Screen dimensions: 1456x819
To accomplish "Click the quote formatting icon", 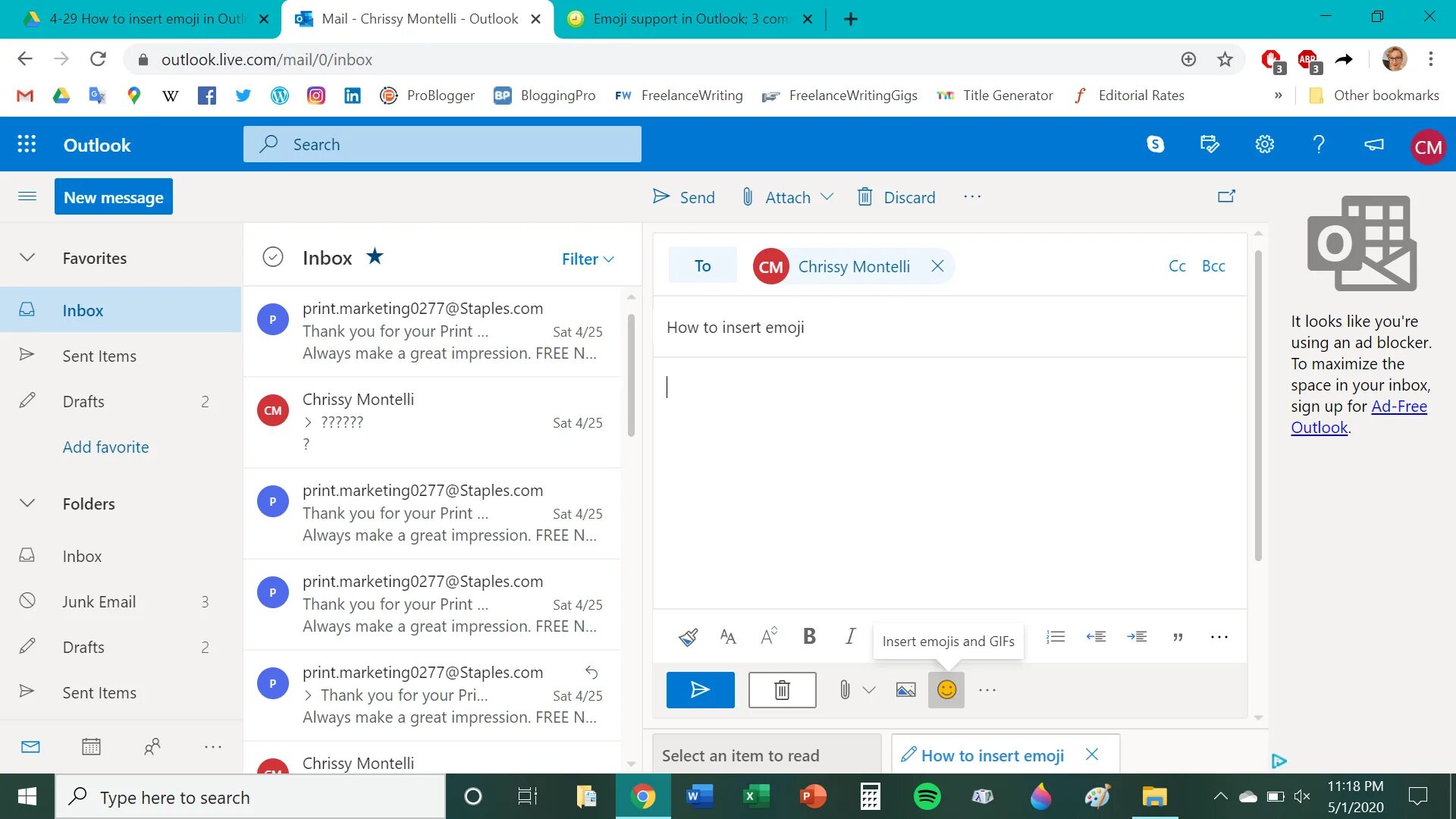I will pos(1178,637).
